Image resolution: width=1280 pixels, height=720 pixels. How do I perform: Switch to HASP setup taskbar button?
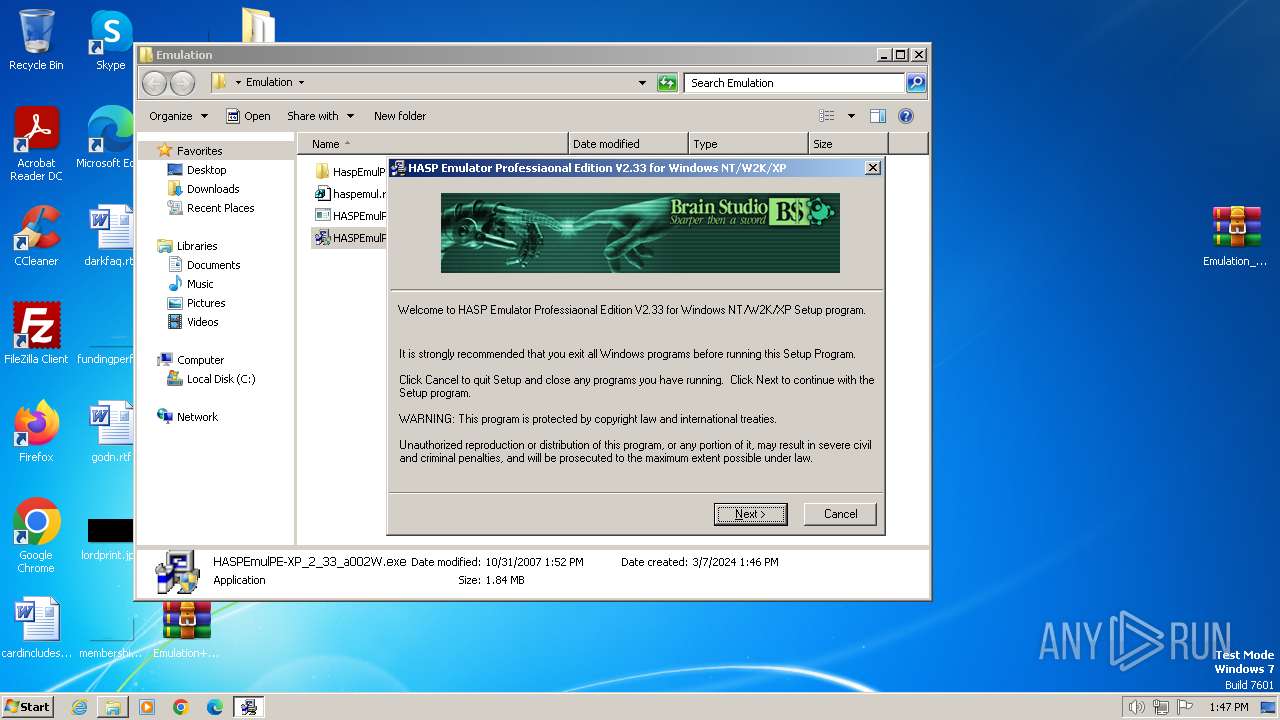click(249, 707)
